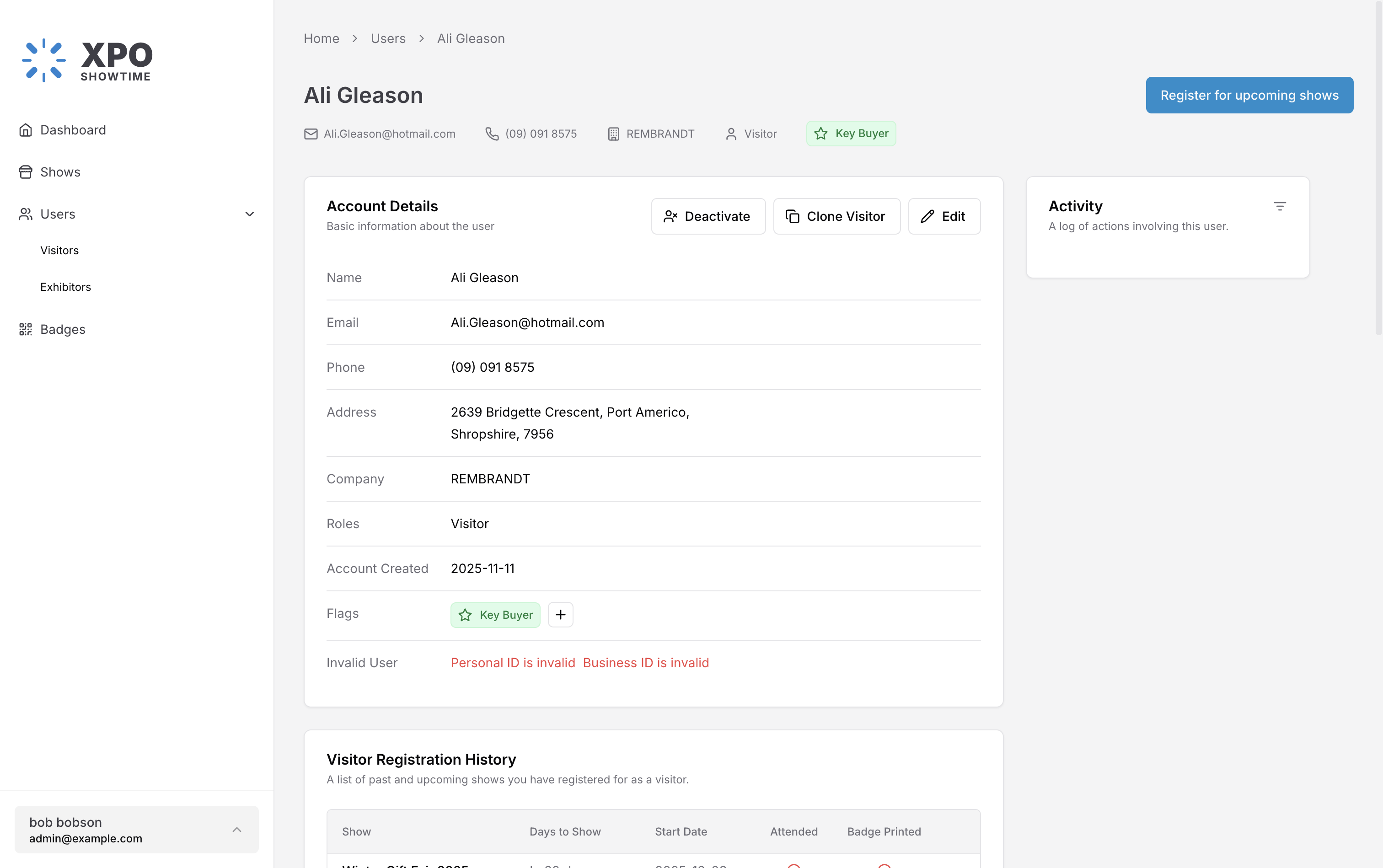Screen dimensions: 1383x868
Task: Click the Key Buyer flag in Flags row
Action: click(495, 615)
